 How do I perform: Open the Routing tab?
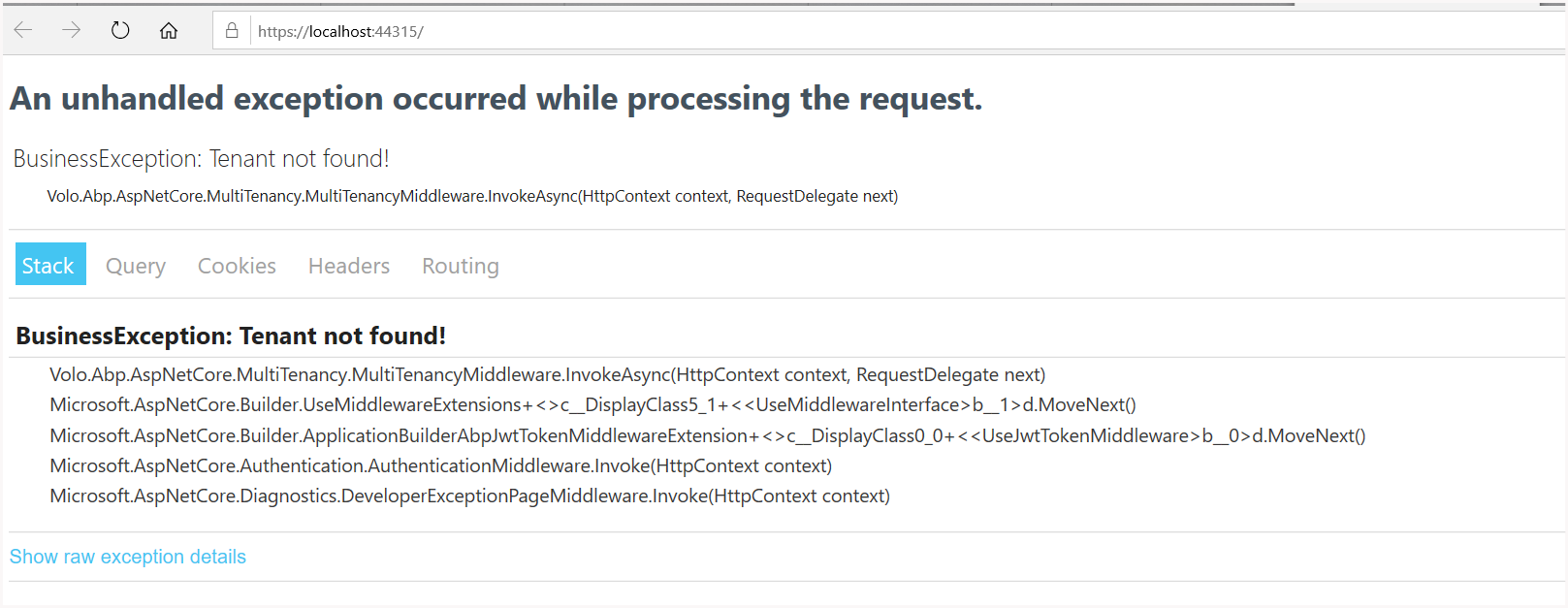pos(461,266)
